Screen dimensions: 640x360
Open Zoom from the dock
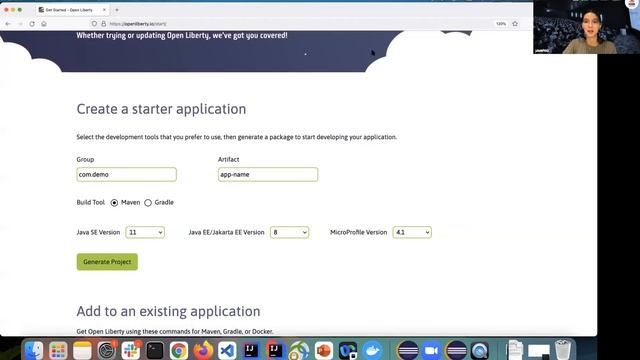pyautogui.click(x=431, y=351)
